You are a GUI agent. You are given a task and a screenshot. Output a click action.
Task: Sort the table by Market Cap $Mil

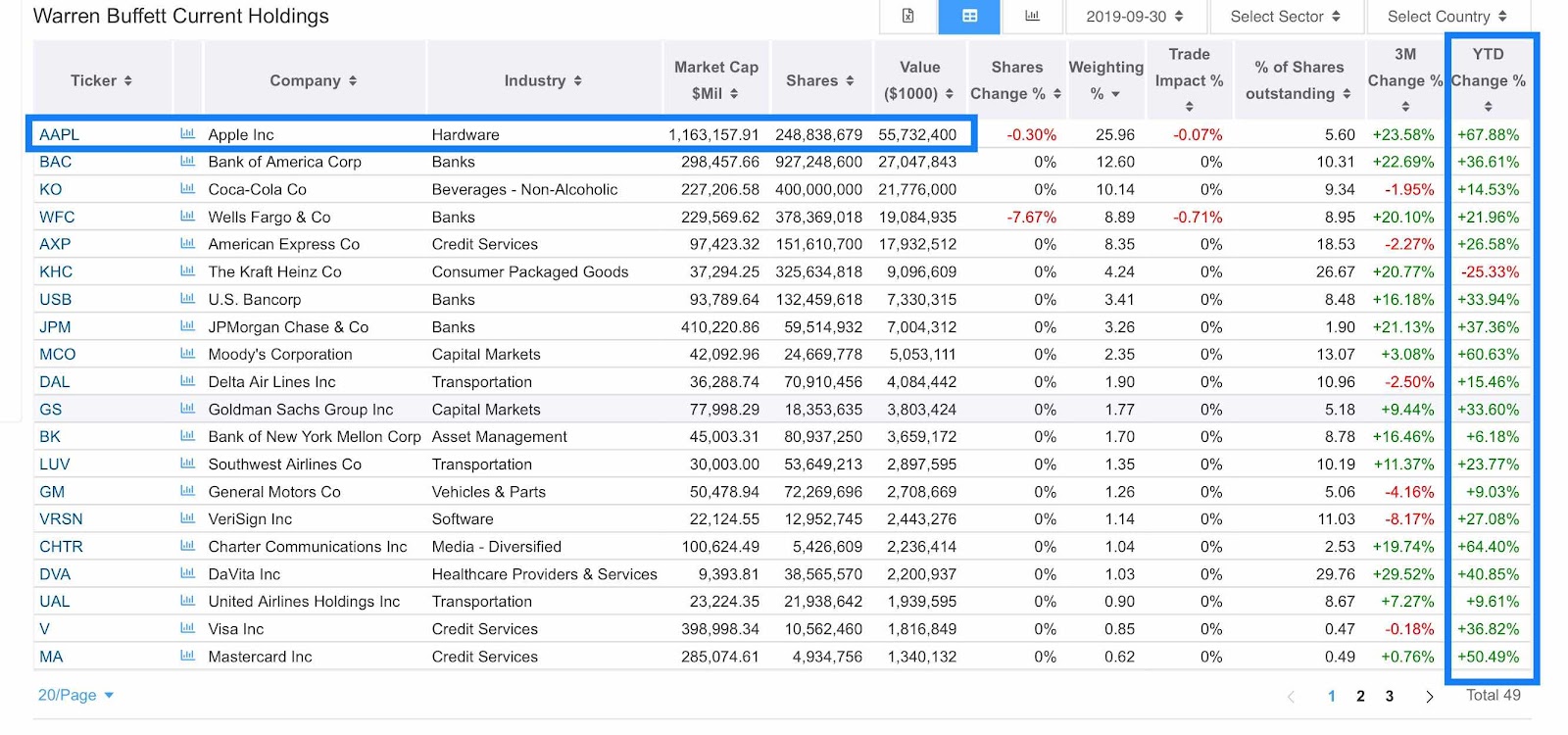pyautogui.click(x=716, y=80)
